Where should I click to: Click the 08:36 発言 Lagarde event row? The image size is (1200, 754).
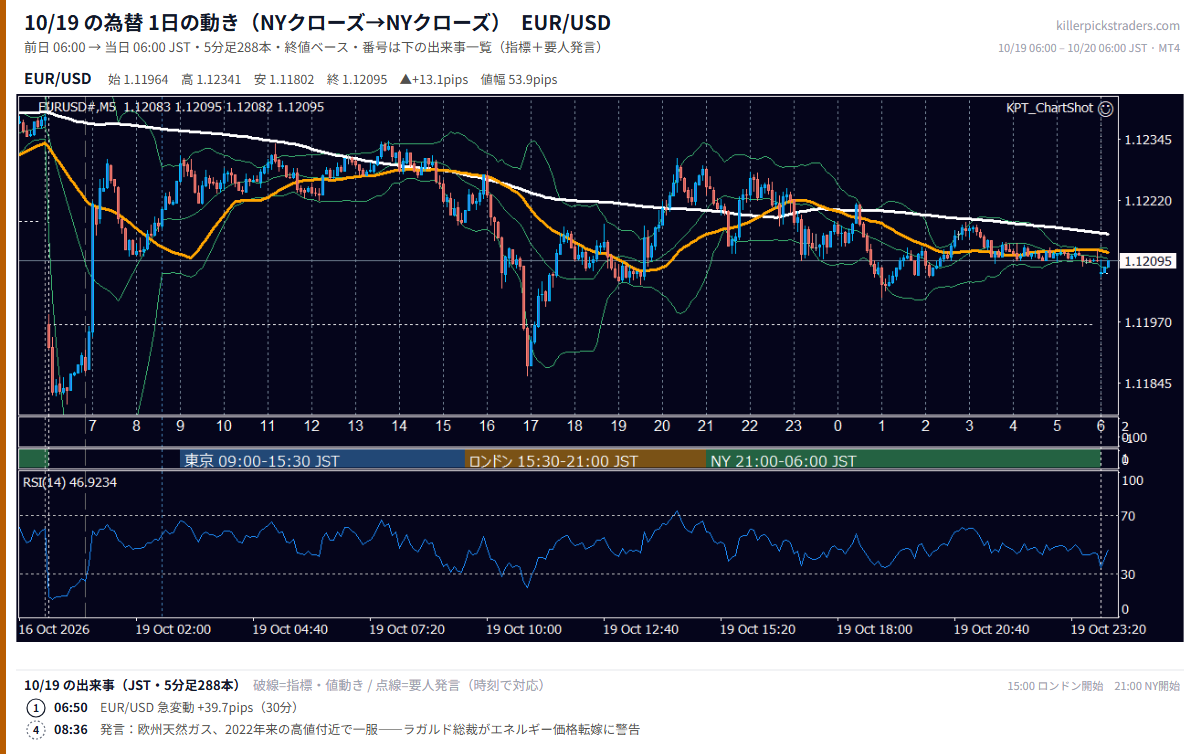pyautogui.click(x=333, y=729)
